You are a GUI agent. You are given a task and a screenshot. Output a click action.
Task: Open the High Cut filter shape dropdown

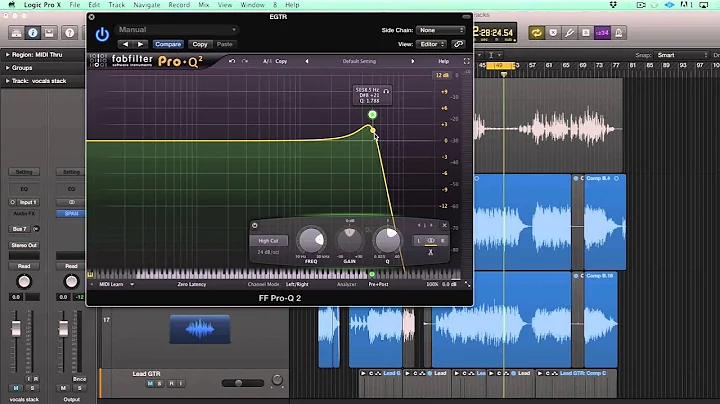(x=269, y=241)
